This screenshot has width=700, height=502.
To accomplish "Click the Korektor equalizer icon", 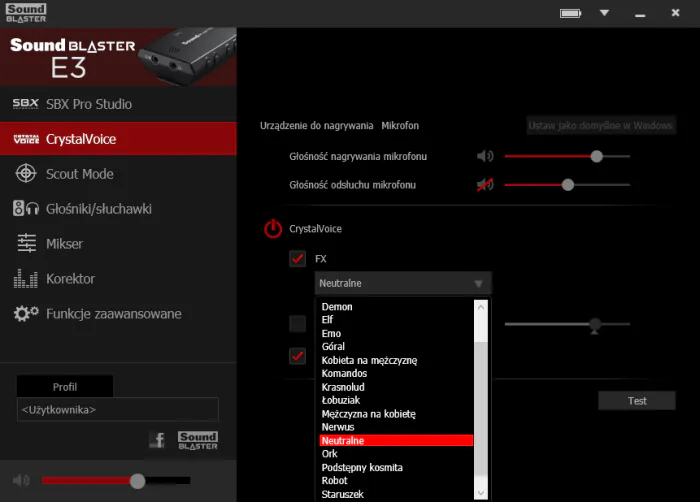I will [25, 278].
